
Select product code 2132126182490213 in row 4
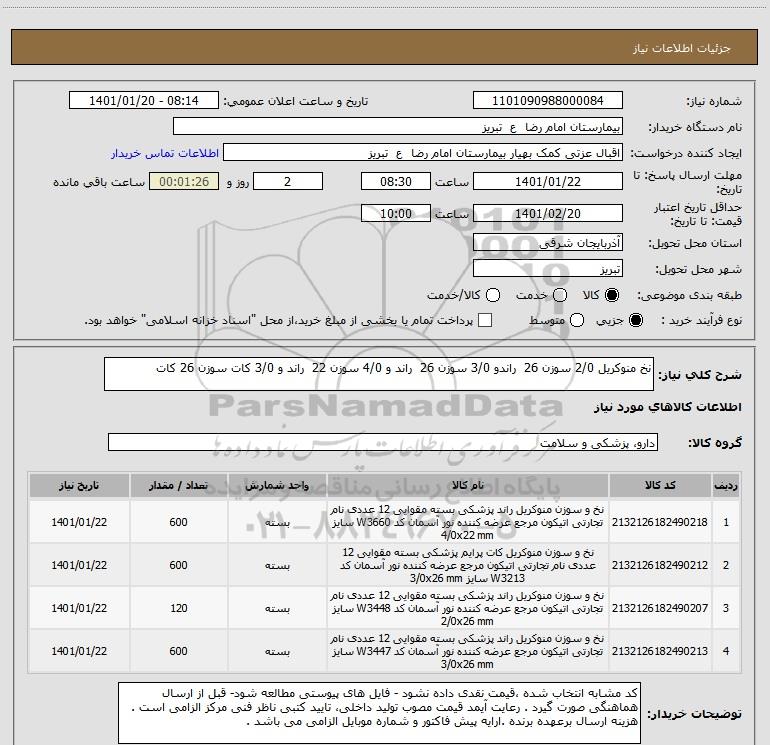(x=660, y=651)
